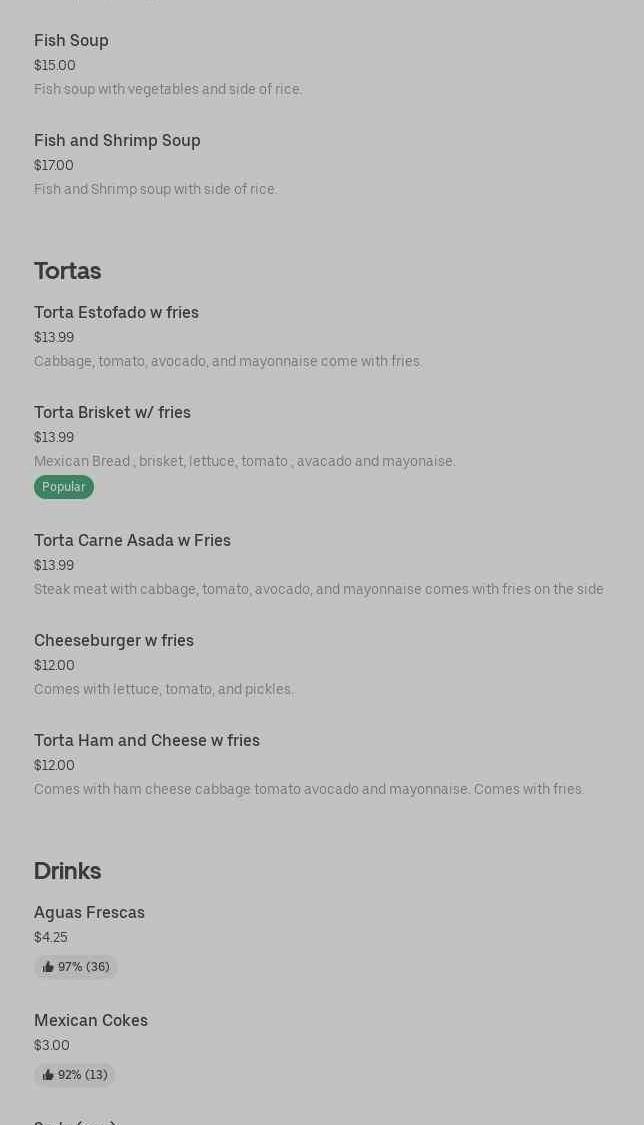Click the $4.25 price under Aguas Frescas
This screenshot has height=1125, width=644.
pos(51,937)
